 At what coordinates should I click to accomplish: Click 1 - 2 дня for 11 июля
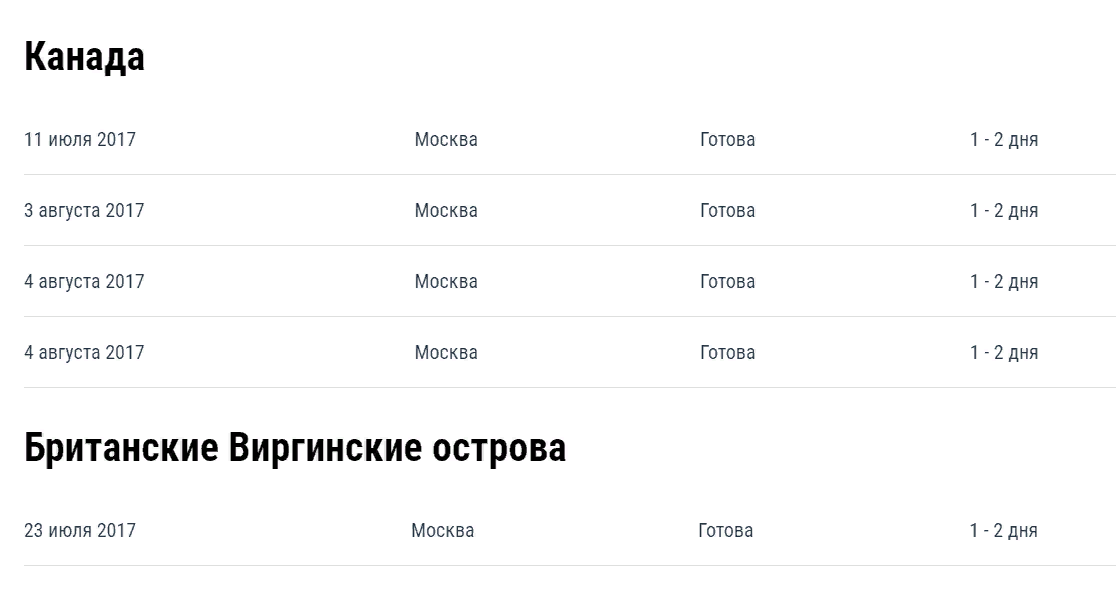(x=1003, y=140)
